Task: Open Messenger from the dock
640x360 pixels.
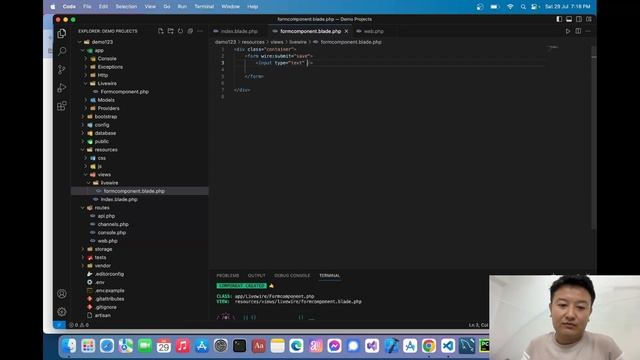Action: [334, 346]
